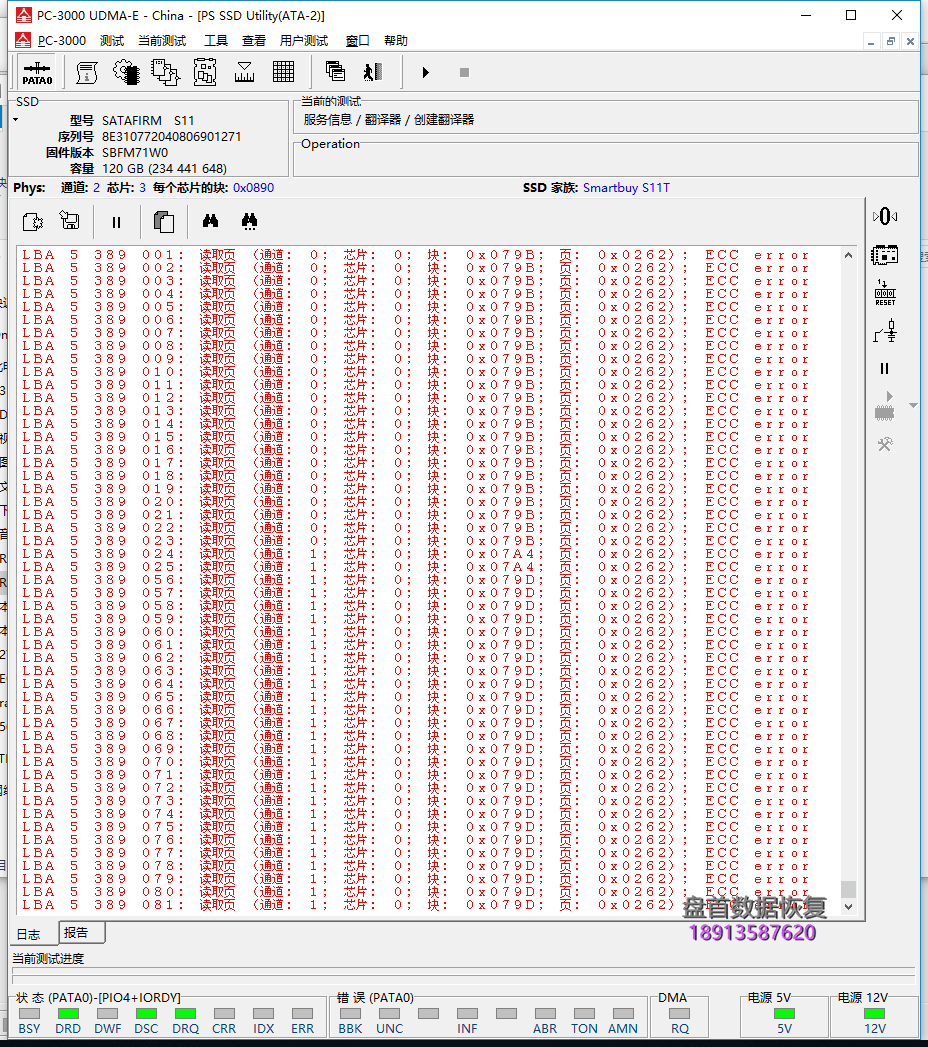
Task: Click the power switch circuit sidebar icon
Action: pos(885,331)
